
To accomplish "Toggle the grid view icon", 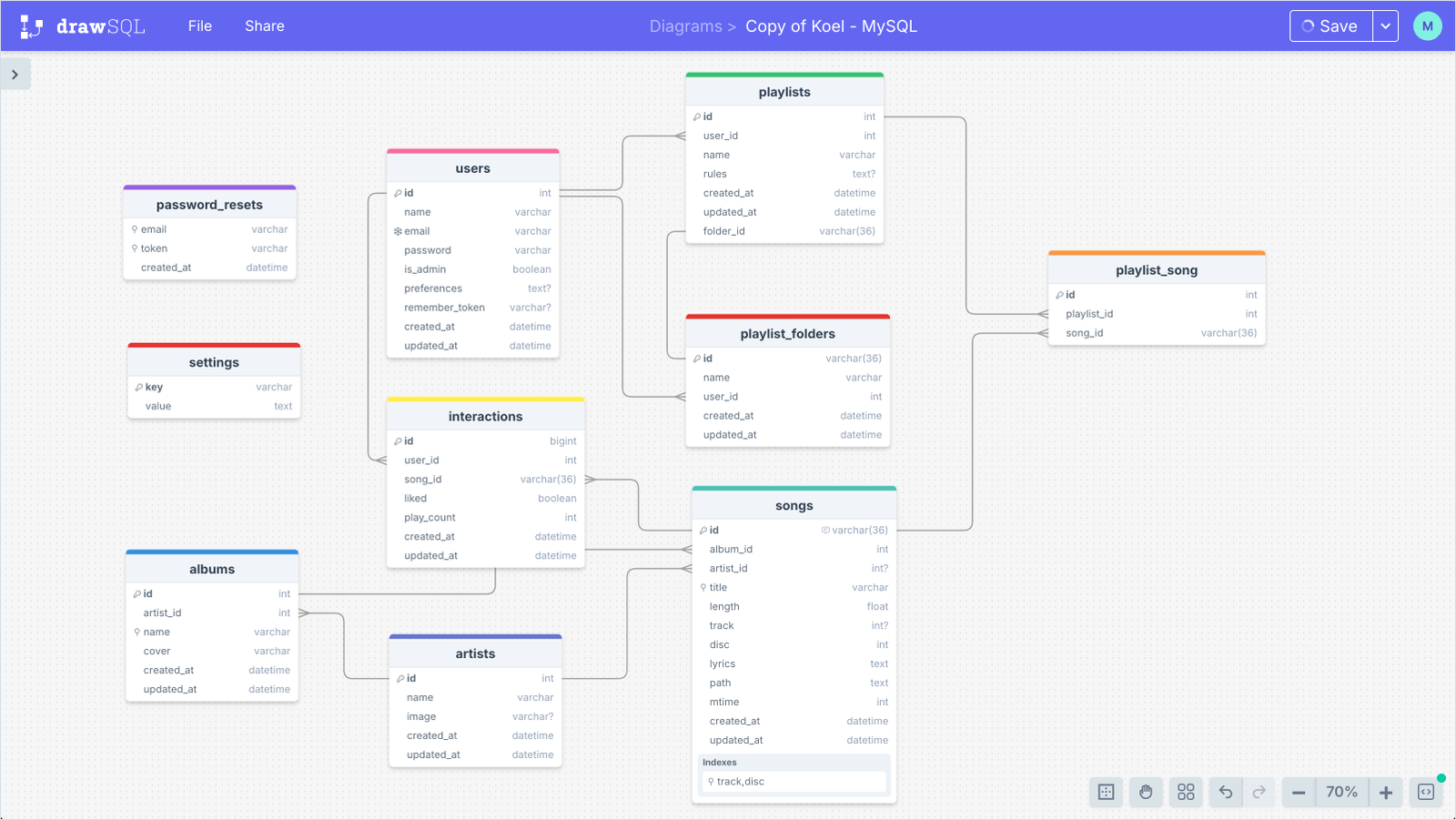I will coord(1106,792).
